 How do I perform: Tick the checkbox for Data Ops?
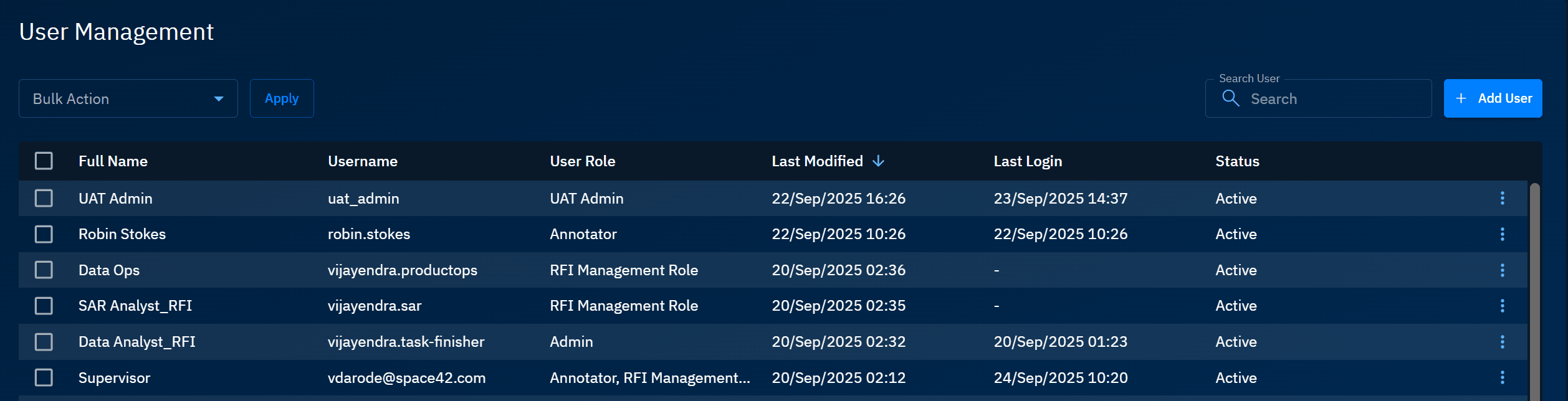point(44,270)
